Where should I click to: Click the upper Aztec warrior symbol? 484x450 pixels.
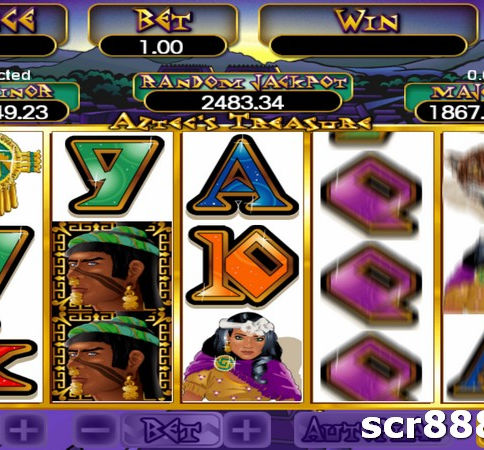(112, 267)
